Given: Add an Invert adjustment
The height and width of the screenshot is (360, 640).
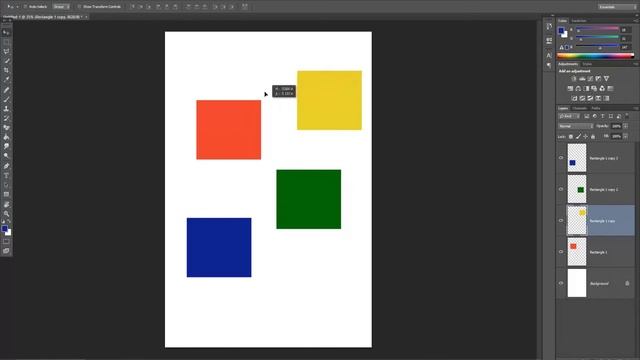Looking at the screenshot, I should (574, 98).
